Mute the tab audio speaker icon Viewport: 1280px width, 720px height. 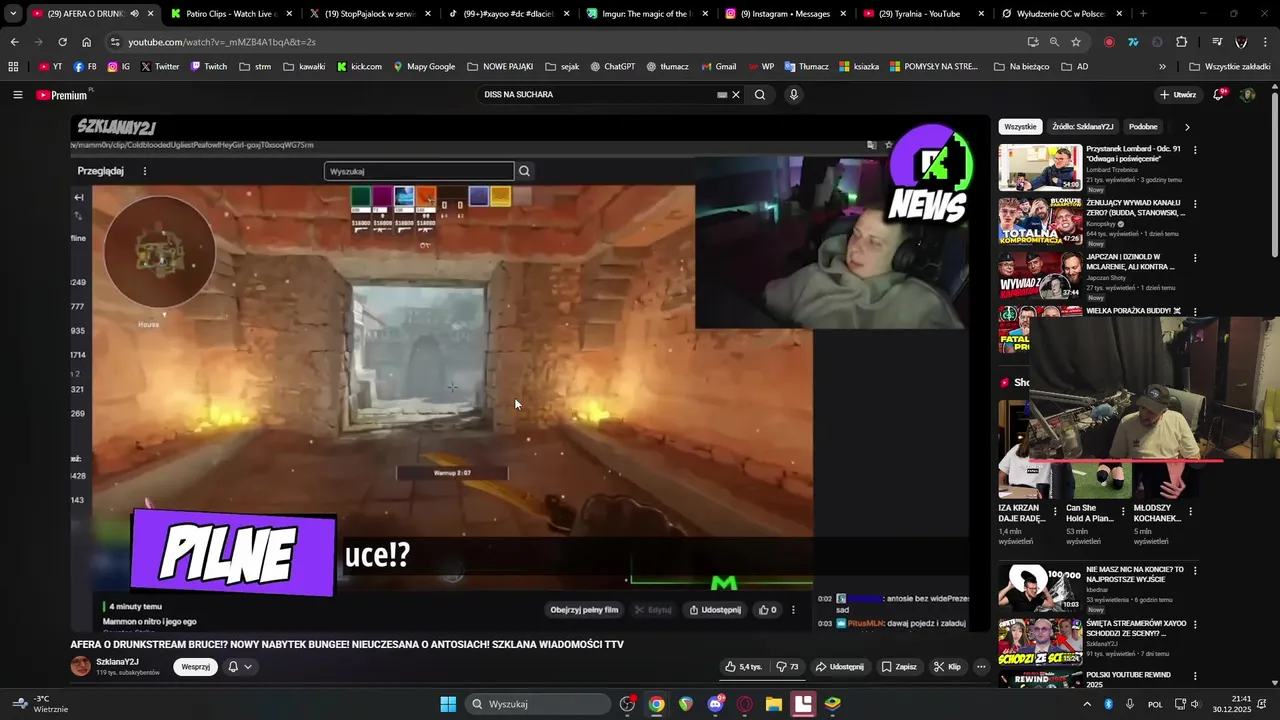134,14
